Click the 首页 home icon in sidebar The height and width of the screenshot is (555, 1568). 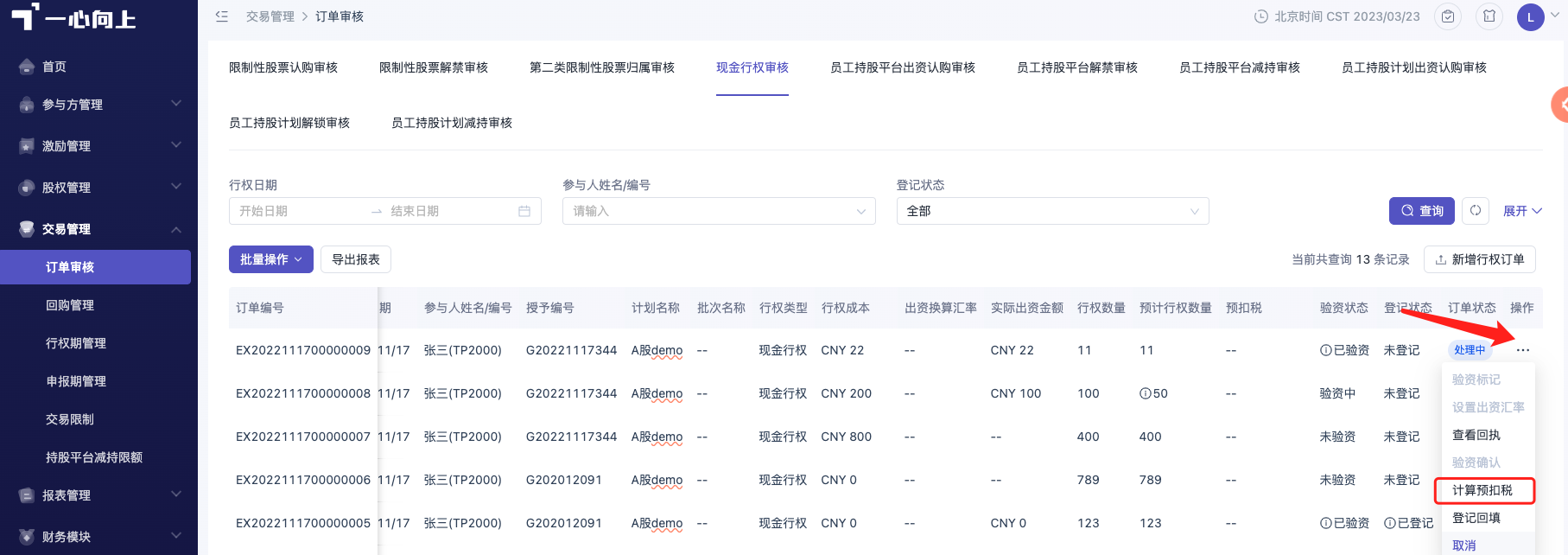[27, 67]
